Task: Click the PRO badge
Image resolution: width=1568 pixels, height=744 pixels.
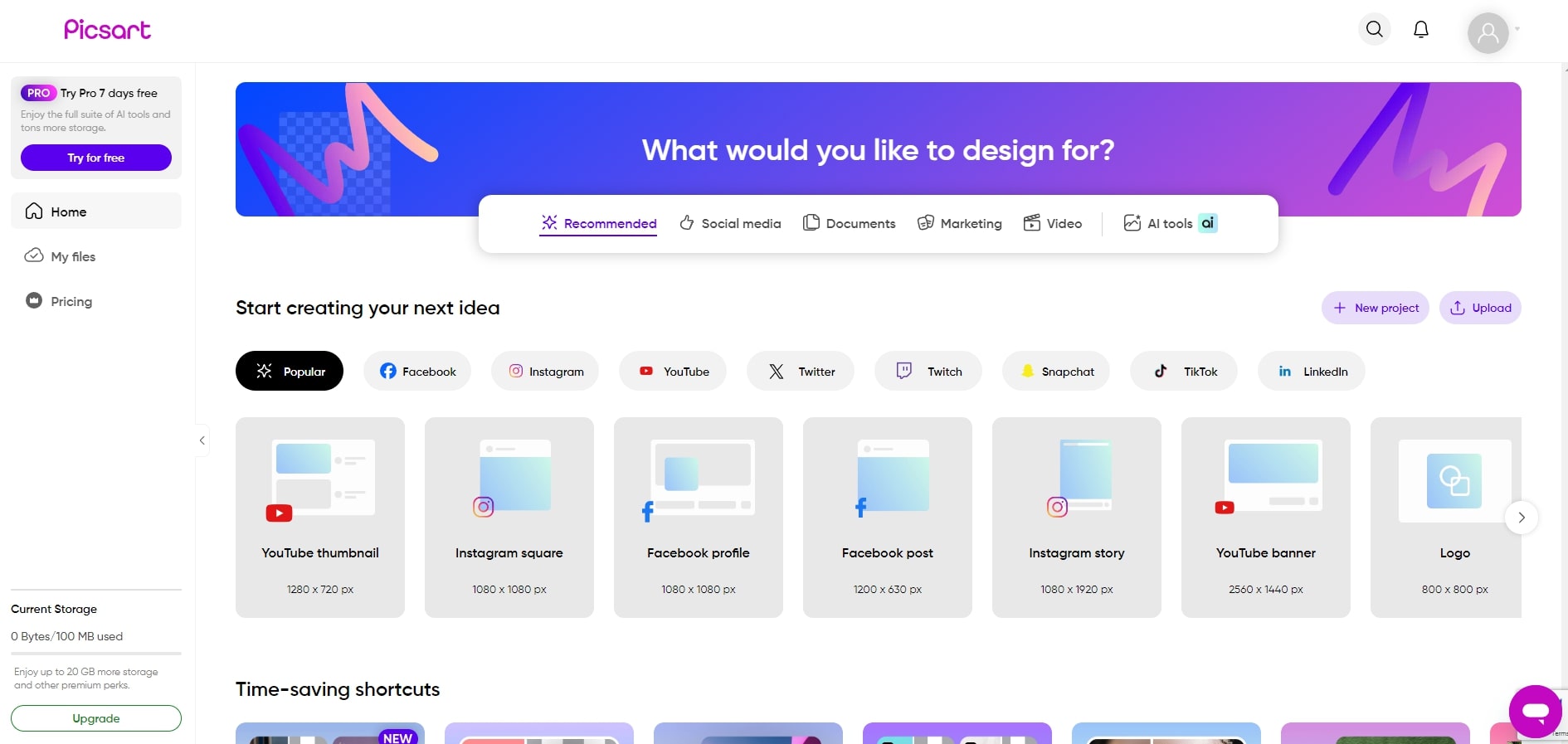Action: coord(38,93)
